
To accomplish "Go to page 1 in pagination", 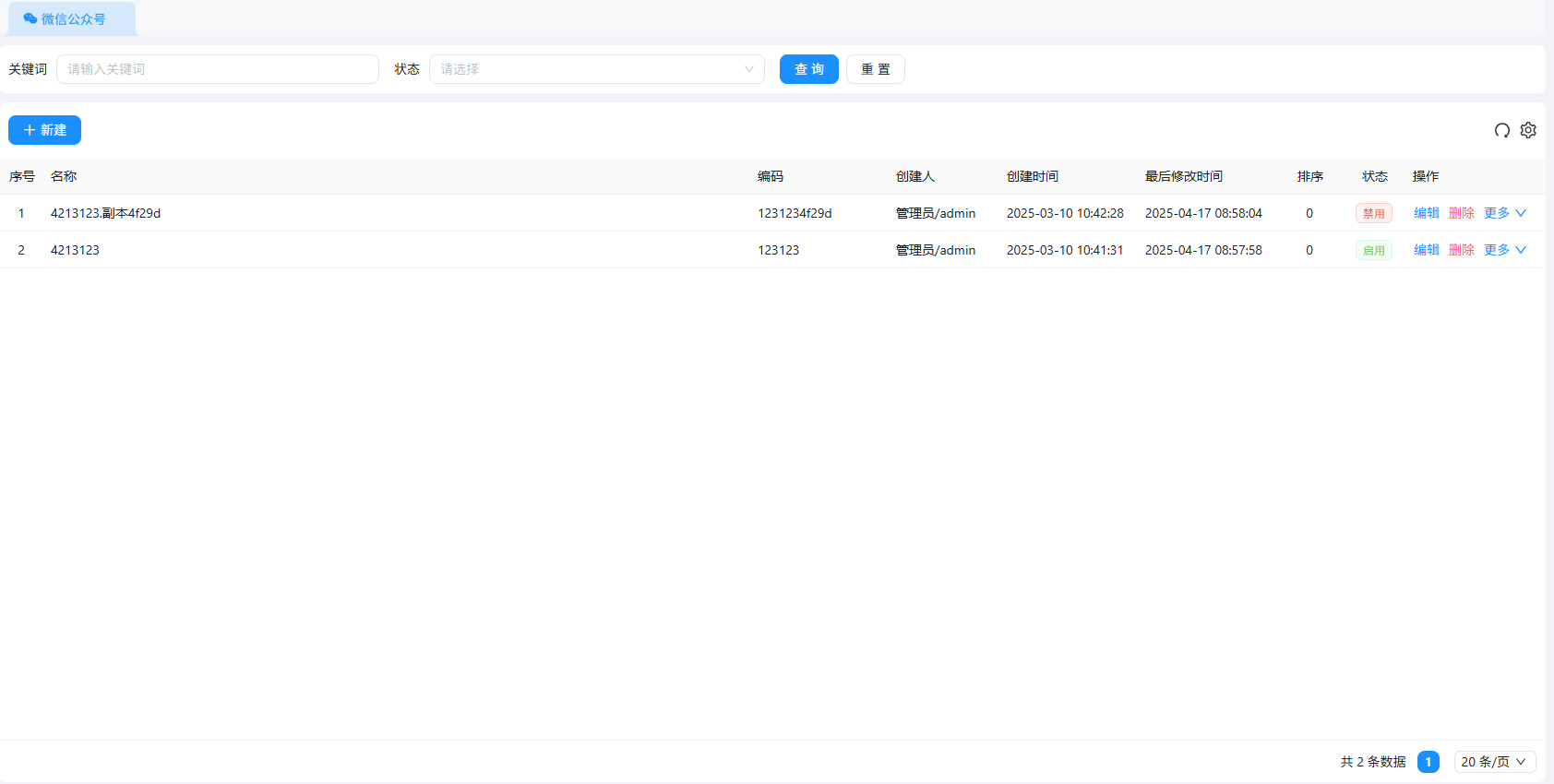I will pyautogui.click(x=1428, y=762).
